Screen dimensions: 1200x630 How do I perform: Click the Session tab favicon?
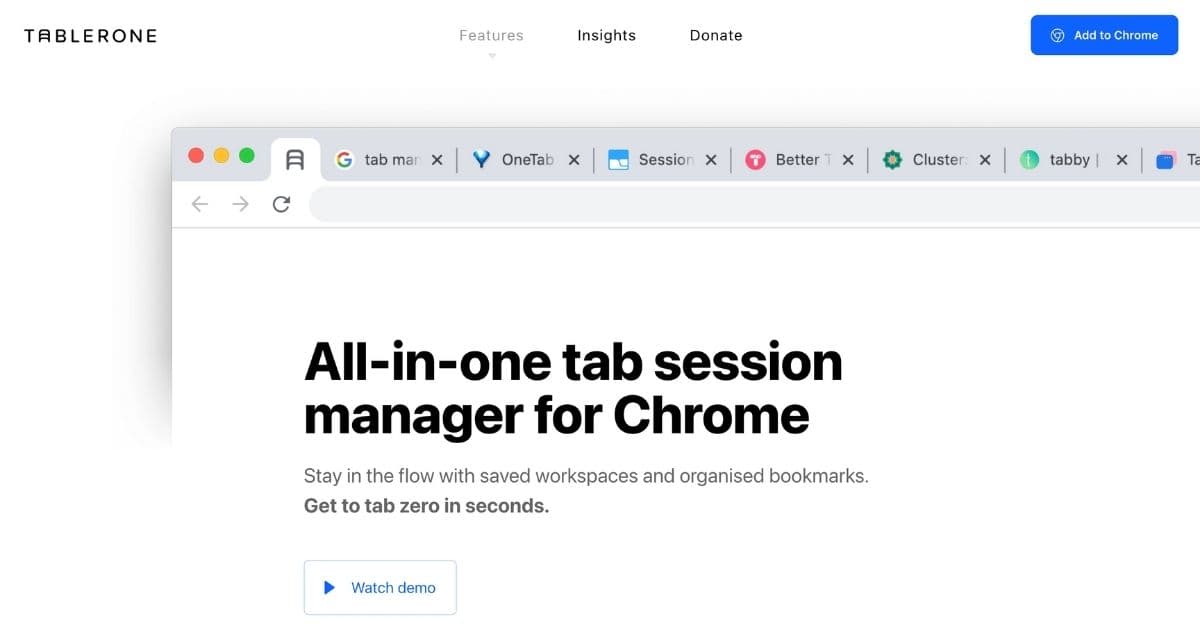(618, 159)
